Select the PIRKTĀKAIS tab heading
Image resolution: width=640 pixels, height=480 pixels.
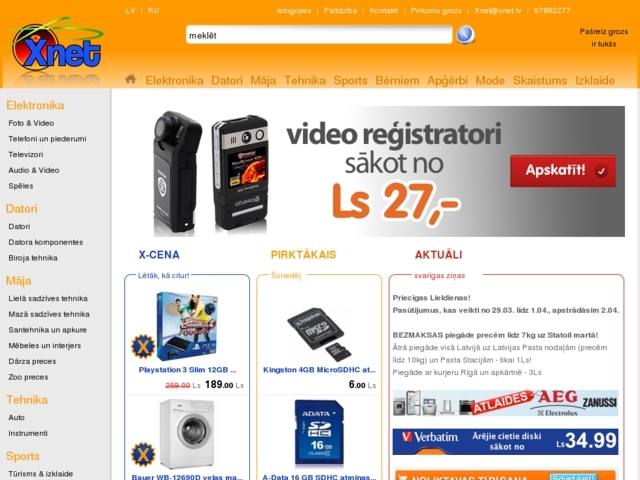303,255
